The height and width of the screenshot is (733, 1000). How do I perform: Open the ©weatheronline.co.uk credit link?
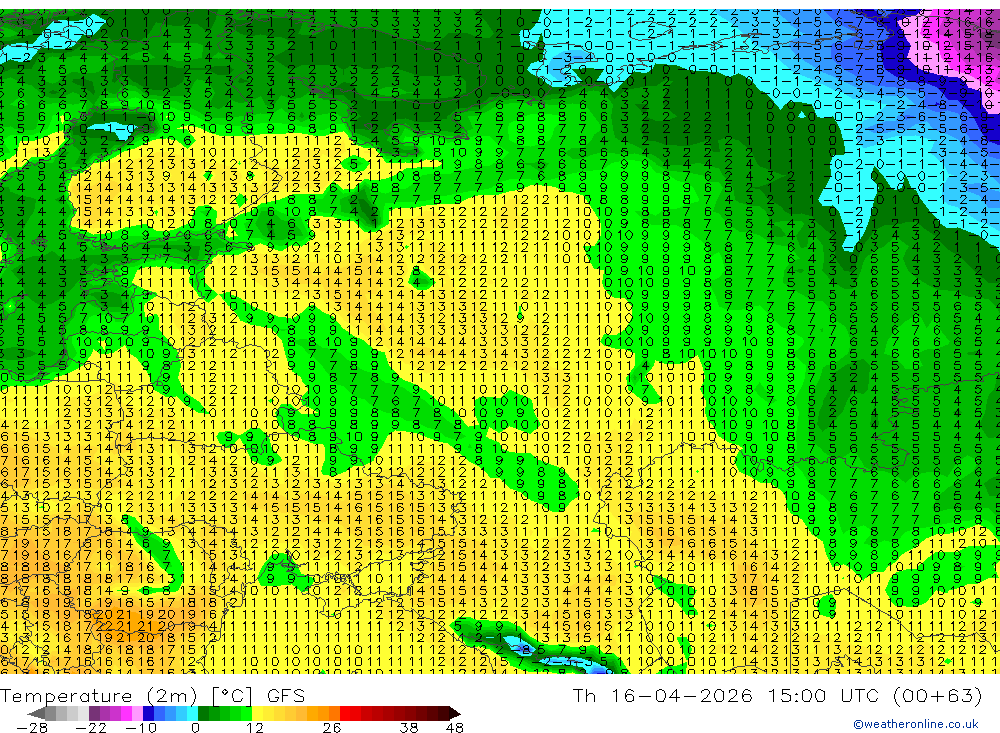coord(915,724)
